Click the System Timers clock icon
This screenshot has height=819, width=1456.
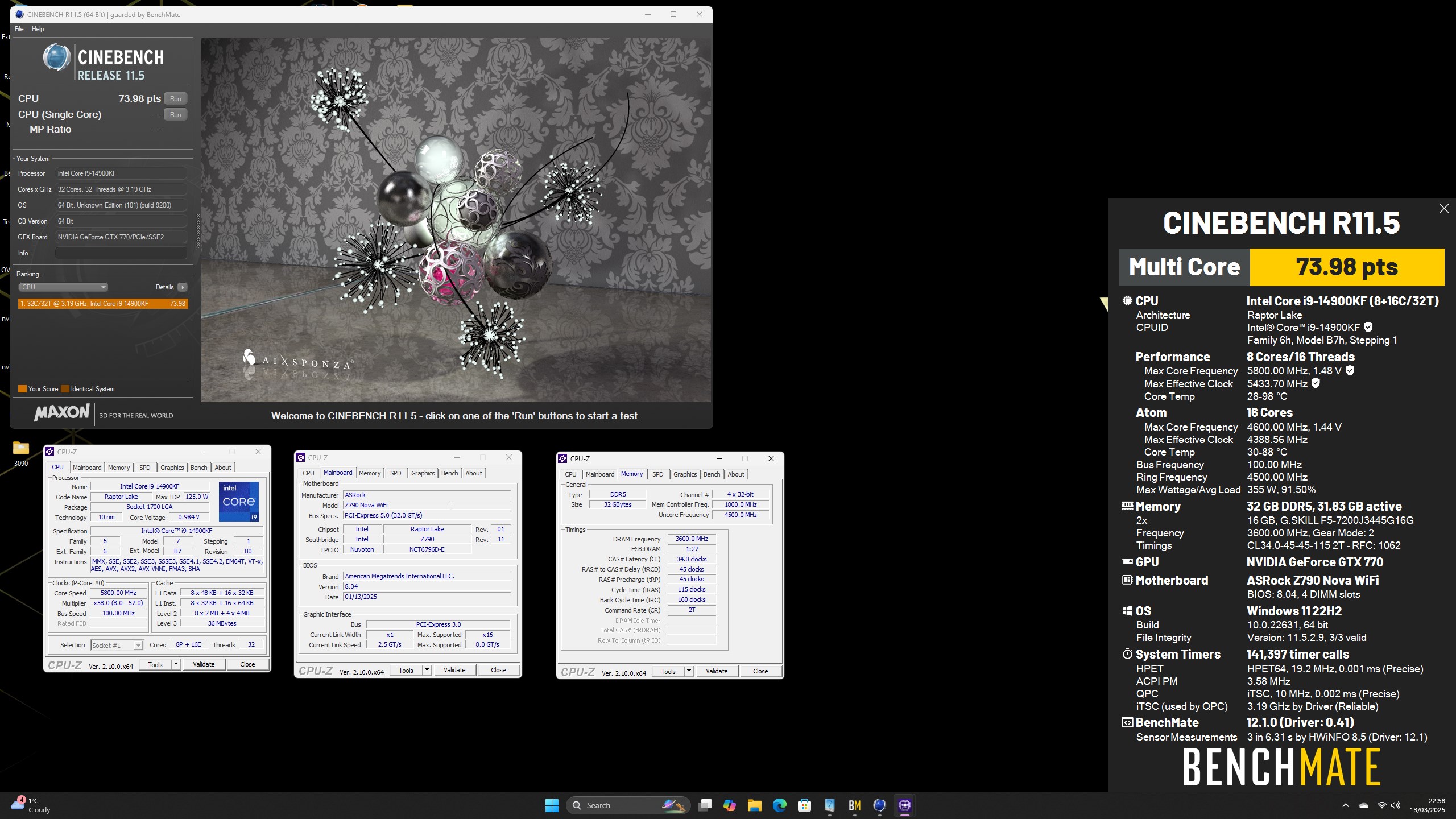pyautogui.click(x=1127, y=654)
